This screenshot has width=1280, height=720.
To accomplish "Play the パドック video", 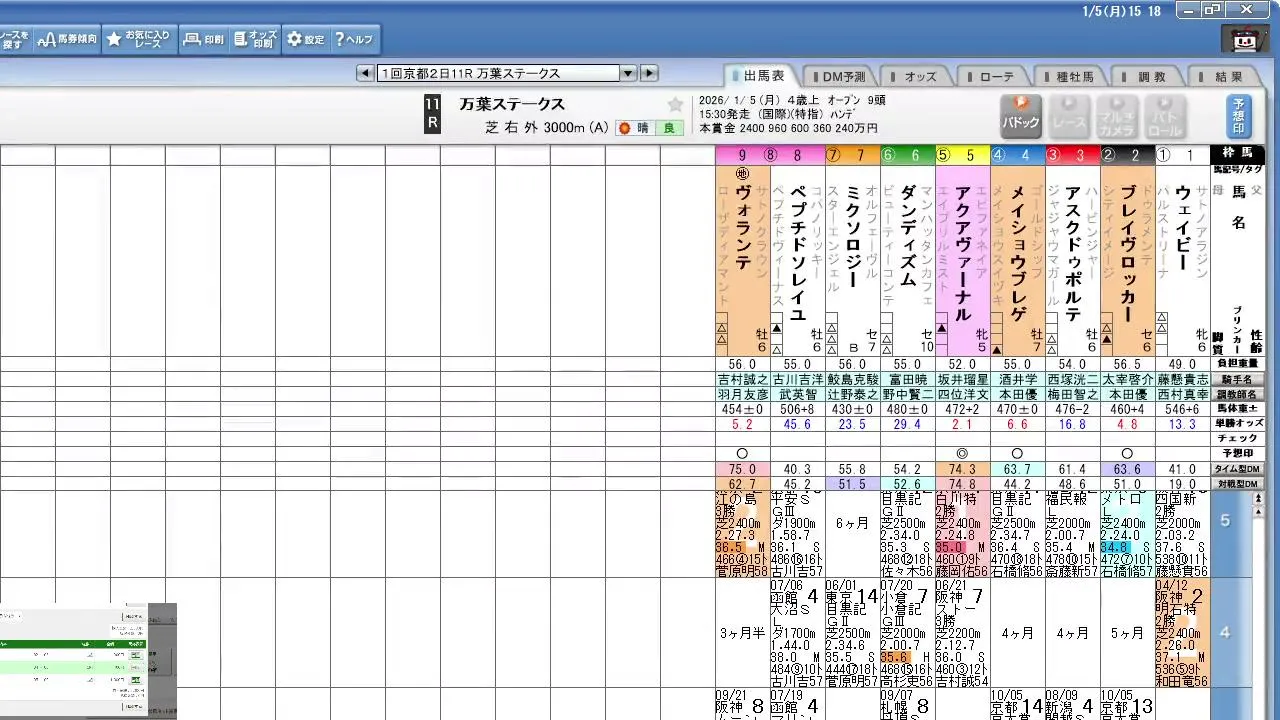I will 1021,116.
